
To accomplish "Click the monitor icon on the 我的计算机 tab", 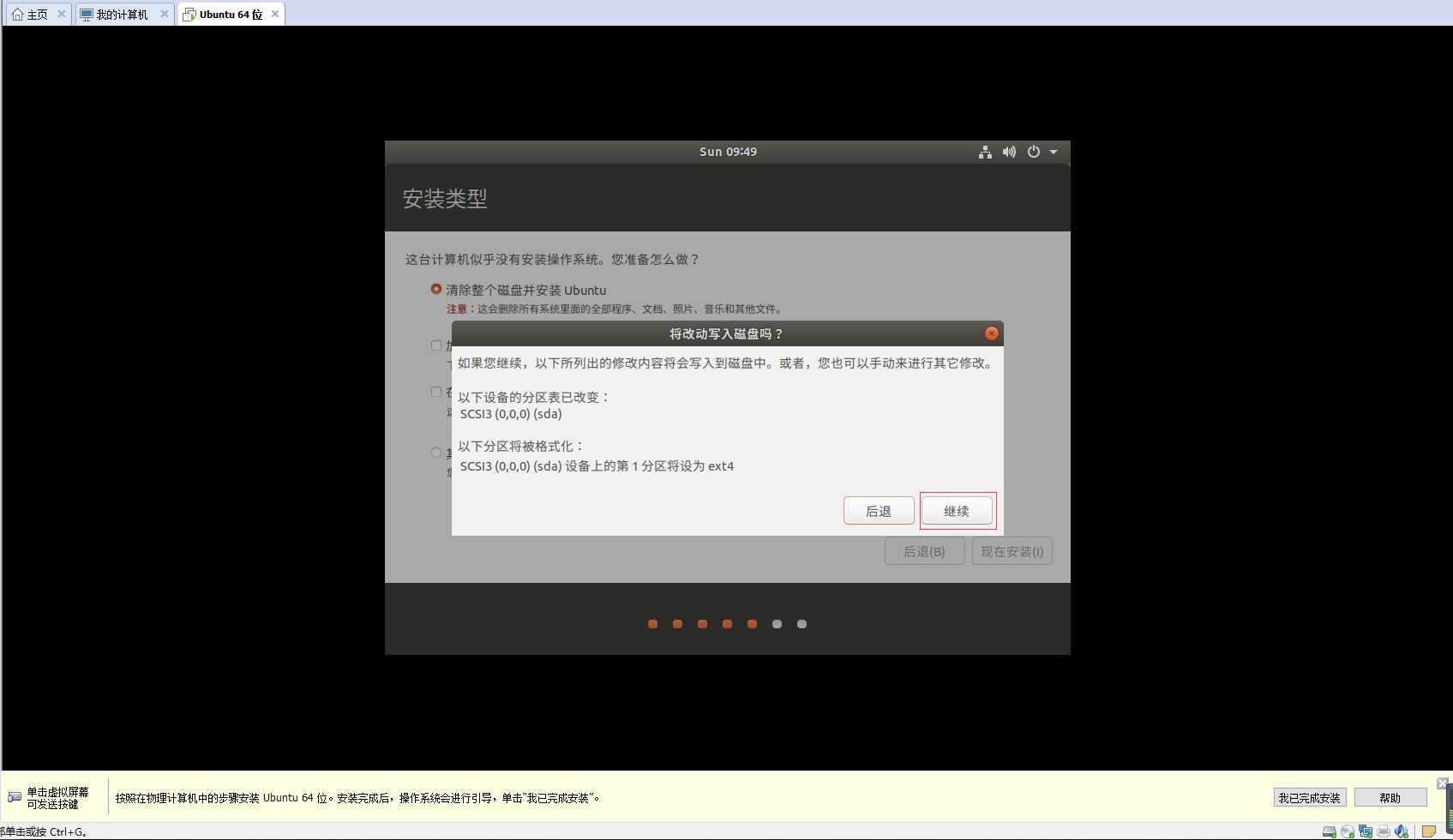I will [x=87, y=15].
